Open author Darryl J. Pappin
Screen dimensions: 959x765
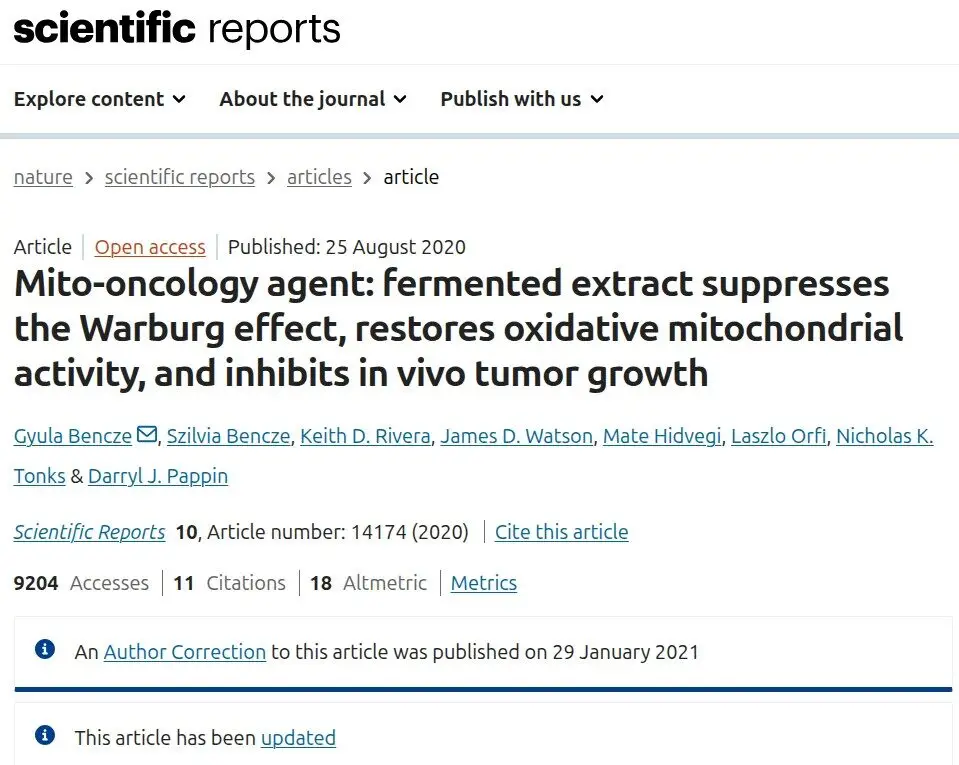158,476
